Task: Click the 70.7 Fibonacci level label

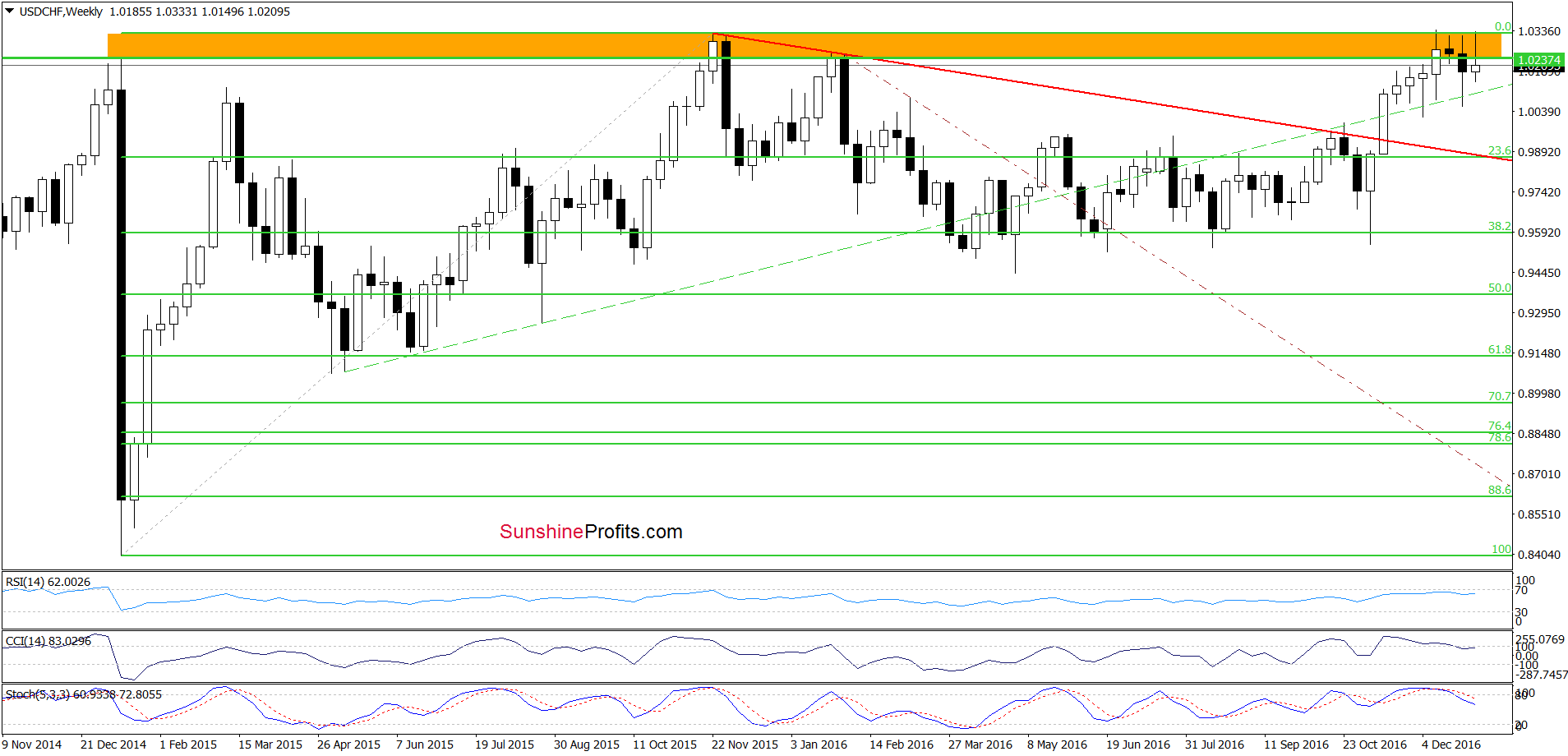Action: (1499, 396)
